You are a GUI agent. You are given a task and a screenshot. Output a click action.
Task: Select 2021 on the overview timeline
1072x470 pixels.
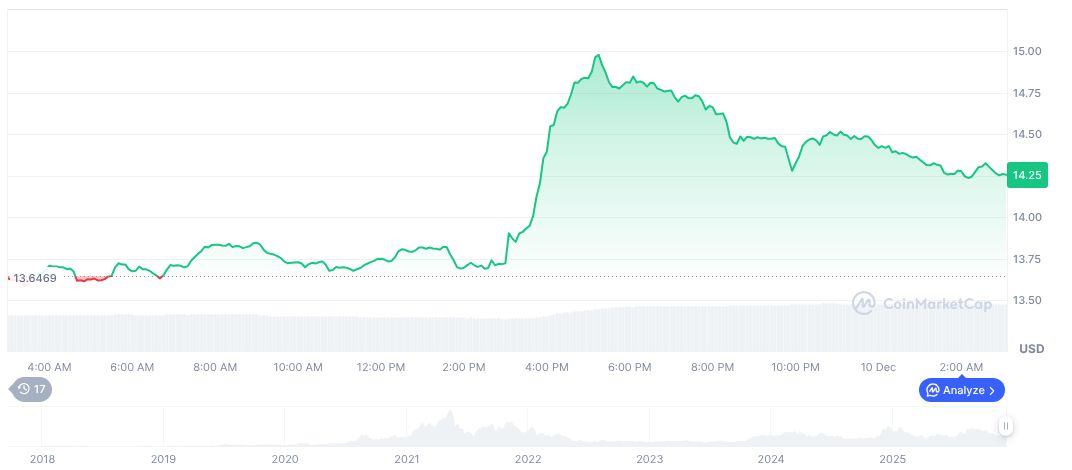pyautogui.click(x=407, y=459)
